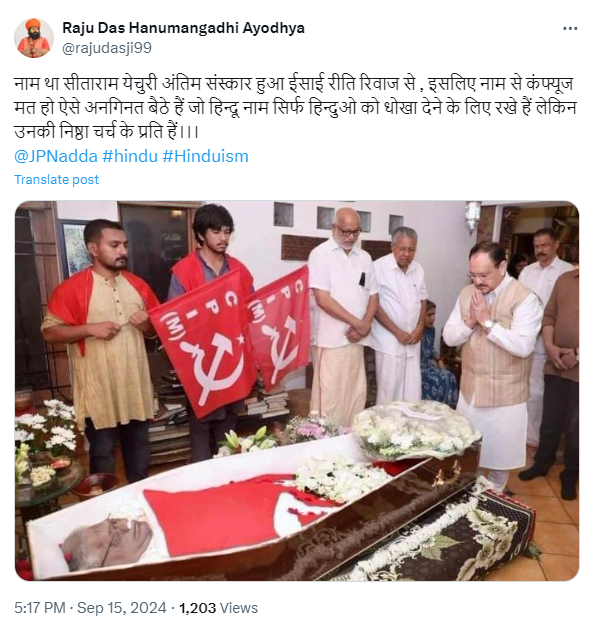Image resolution: width=592 pixels, height=623 pixels.
Task: Open the #hindu hashtag
Action: point(130,156)
